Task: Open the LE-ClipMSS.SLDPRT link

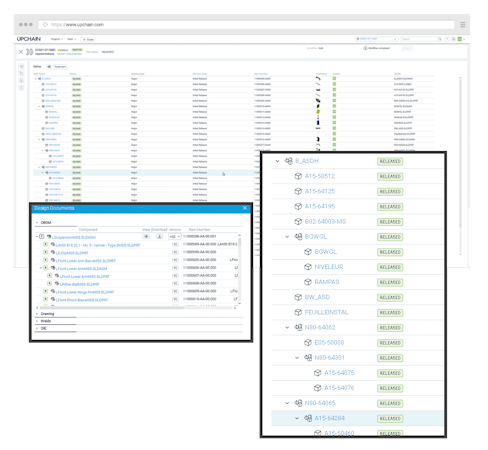Action: (72, 253)
